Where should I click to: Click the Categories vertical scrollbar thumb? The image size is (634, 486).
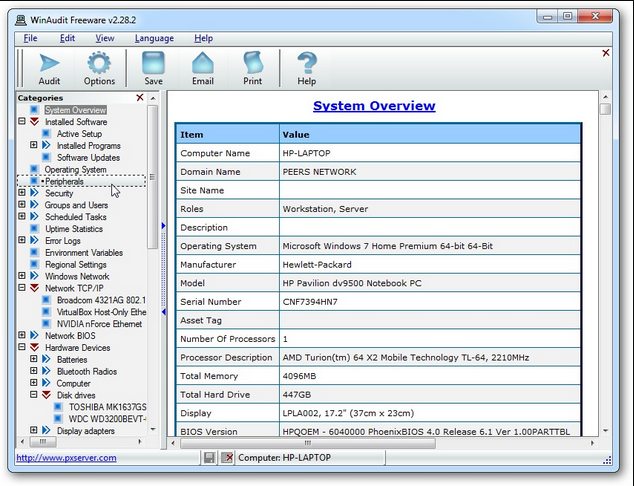pyautogui.click(x=152, y=177)
